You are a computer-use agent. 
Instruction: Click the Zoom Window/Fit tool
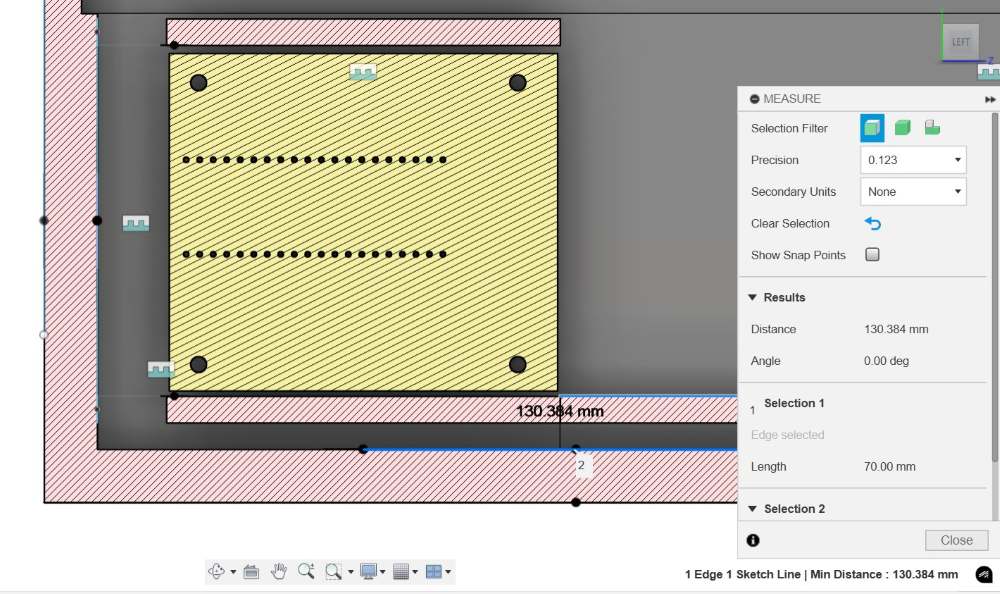point(333,572)
